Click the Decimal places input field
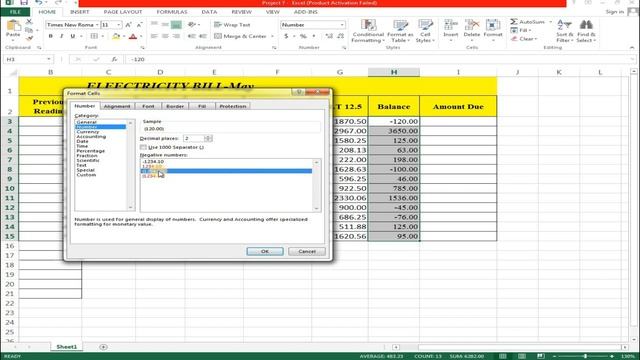 194,139
